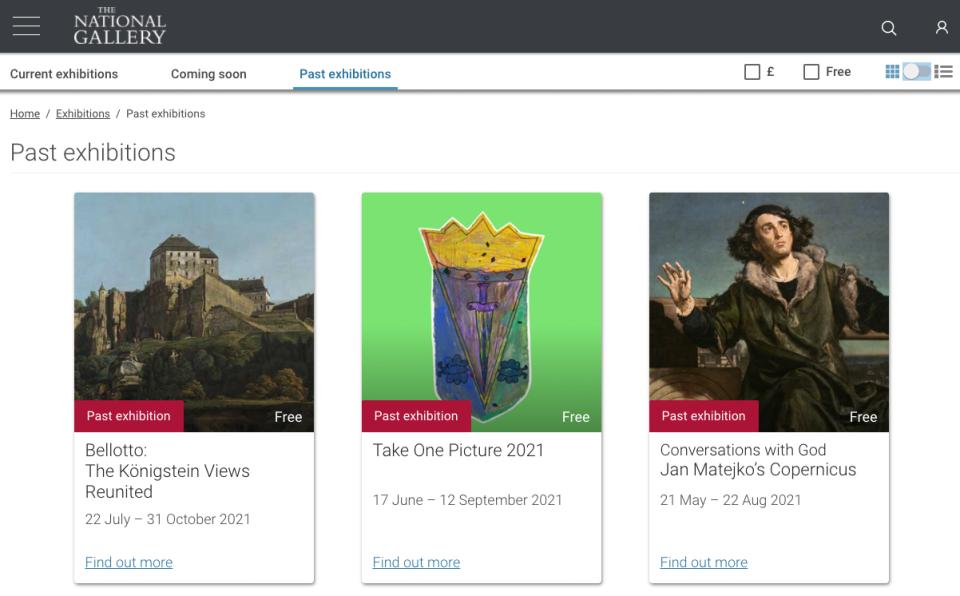960x596 pixels.
Task: Toggle the grid/list view switch
Action: (917, 72)
